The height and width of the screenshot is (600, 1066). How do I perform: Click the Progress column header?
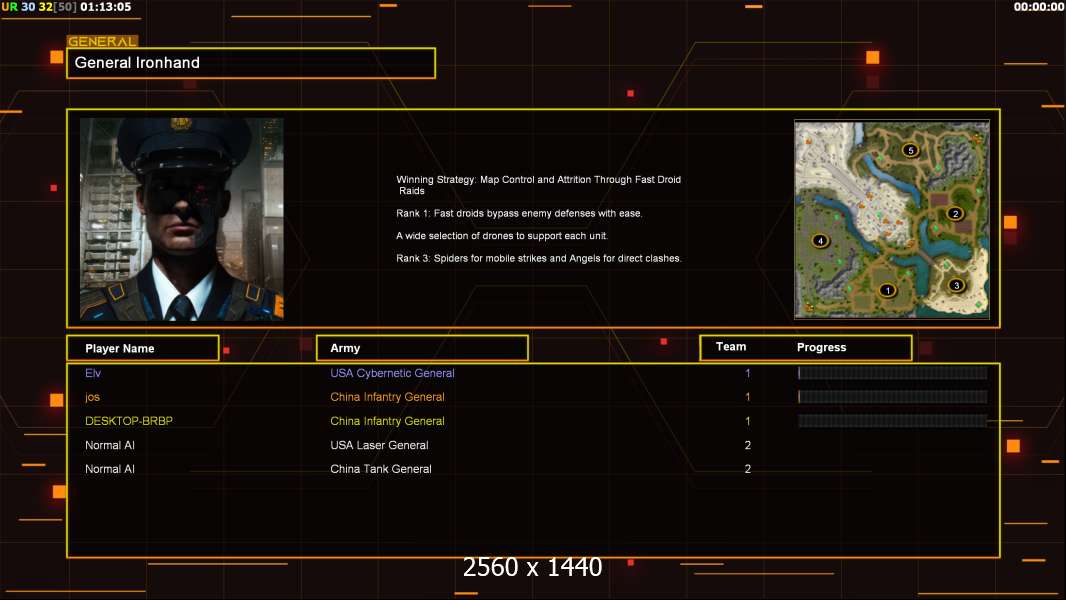point(821,347)
